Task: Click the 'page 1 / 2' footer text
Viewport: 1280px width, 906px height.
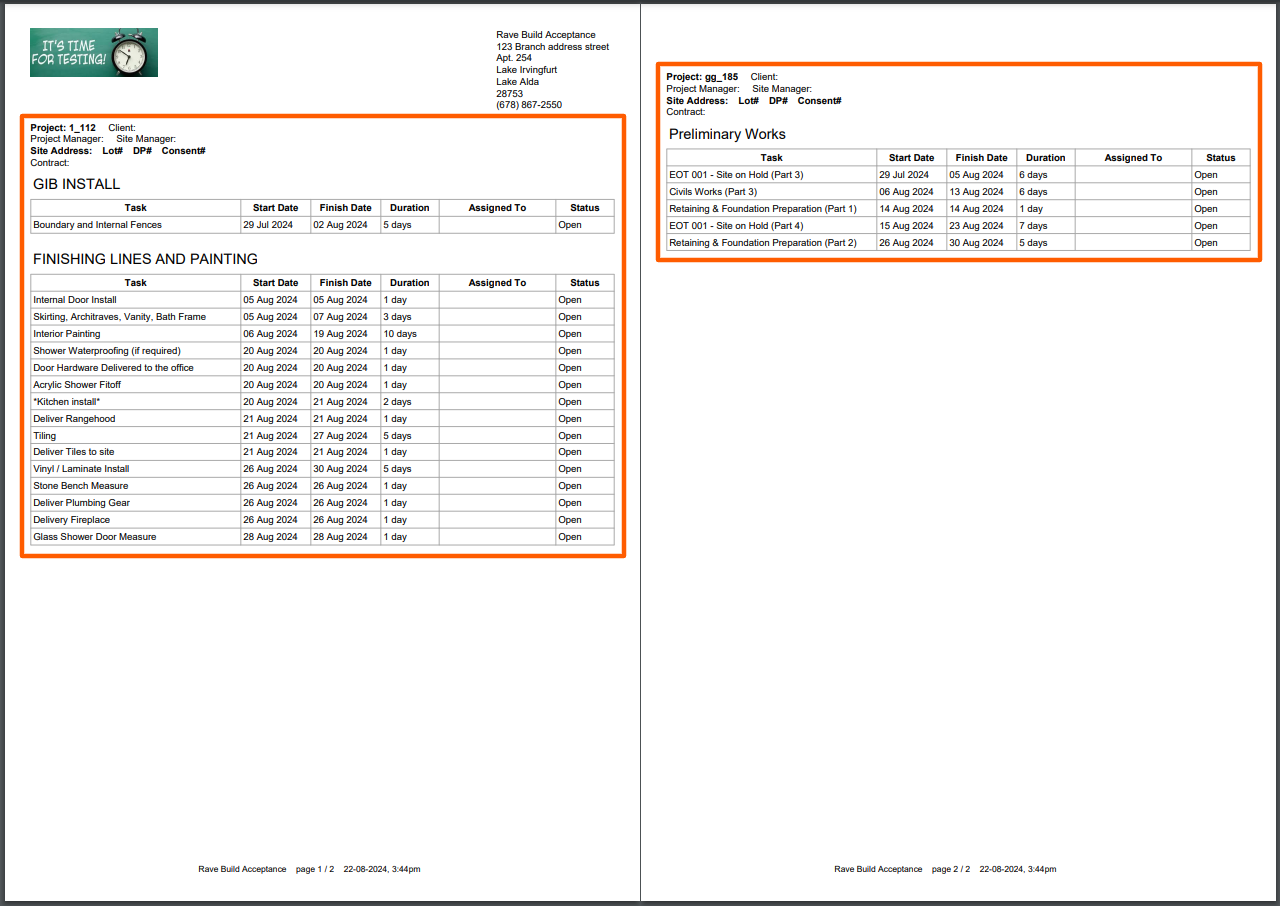Action: point(315,869)
